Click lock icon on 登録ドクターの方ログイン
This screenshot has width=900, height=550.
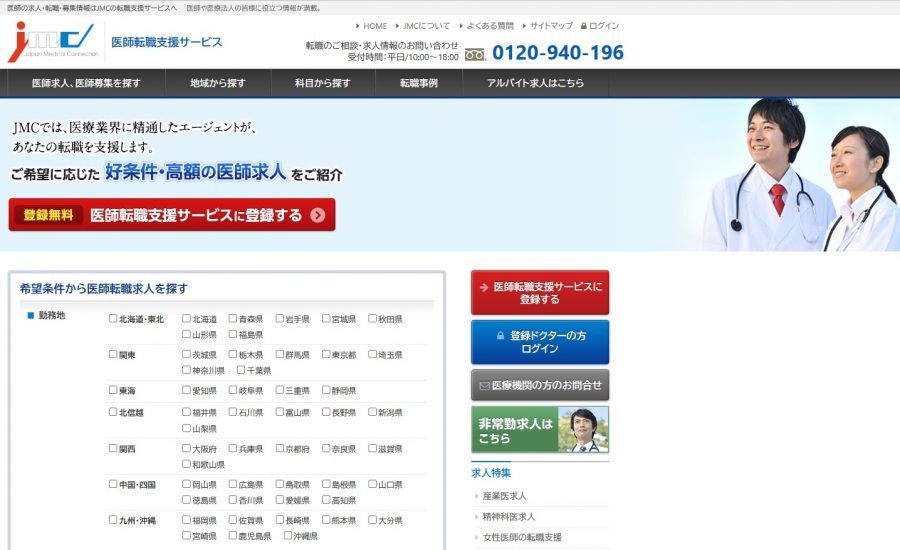(500, 335)
